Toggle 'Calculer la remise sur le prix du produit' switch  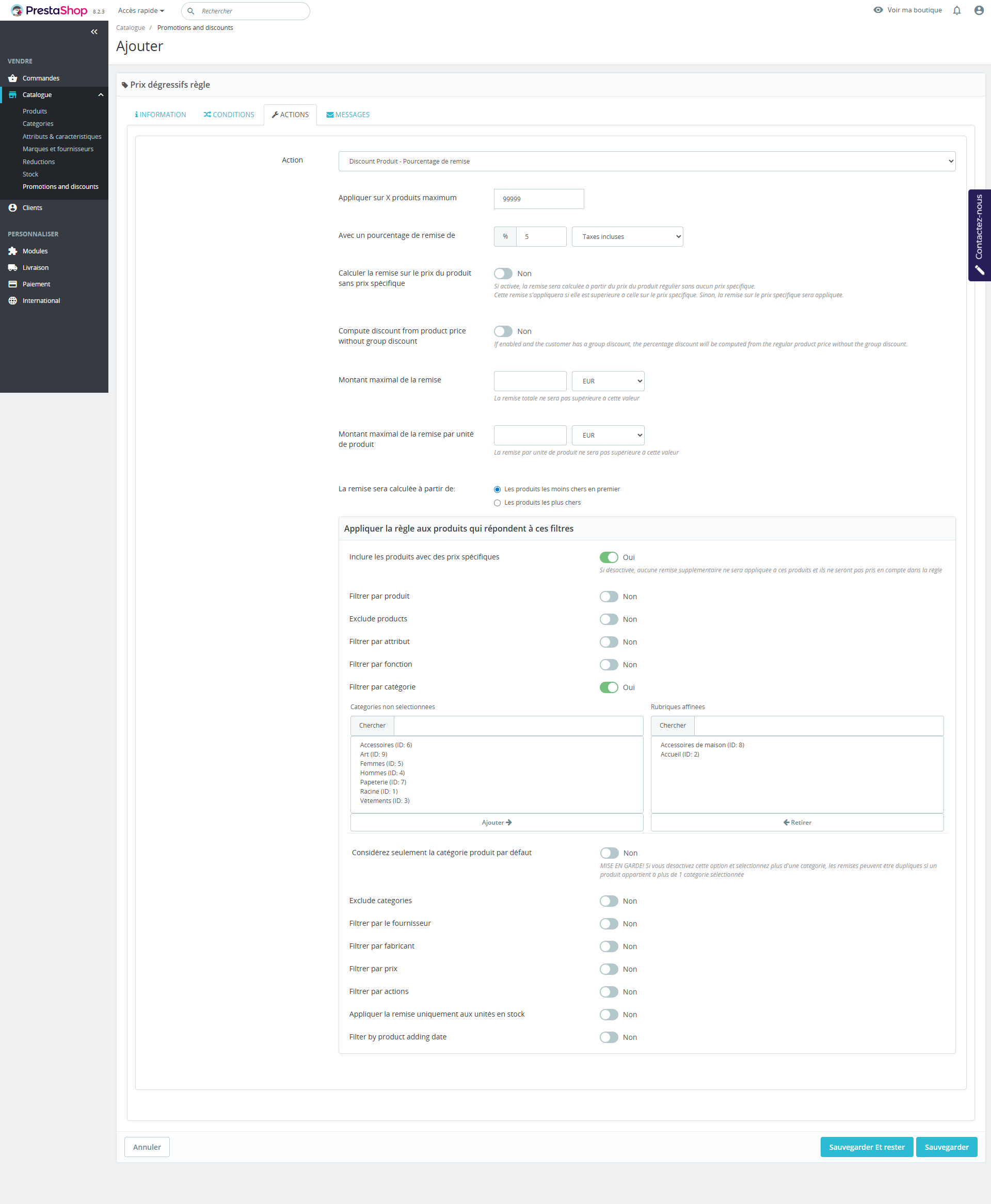point(503,274)
